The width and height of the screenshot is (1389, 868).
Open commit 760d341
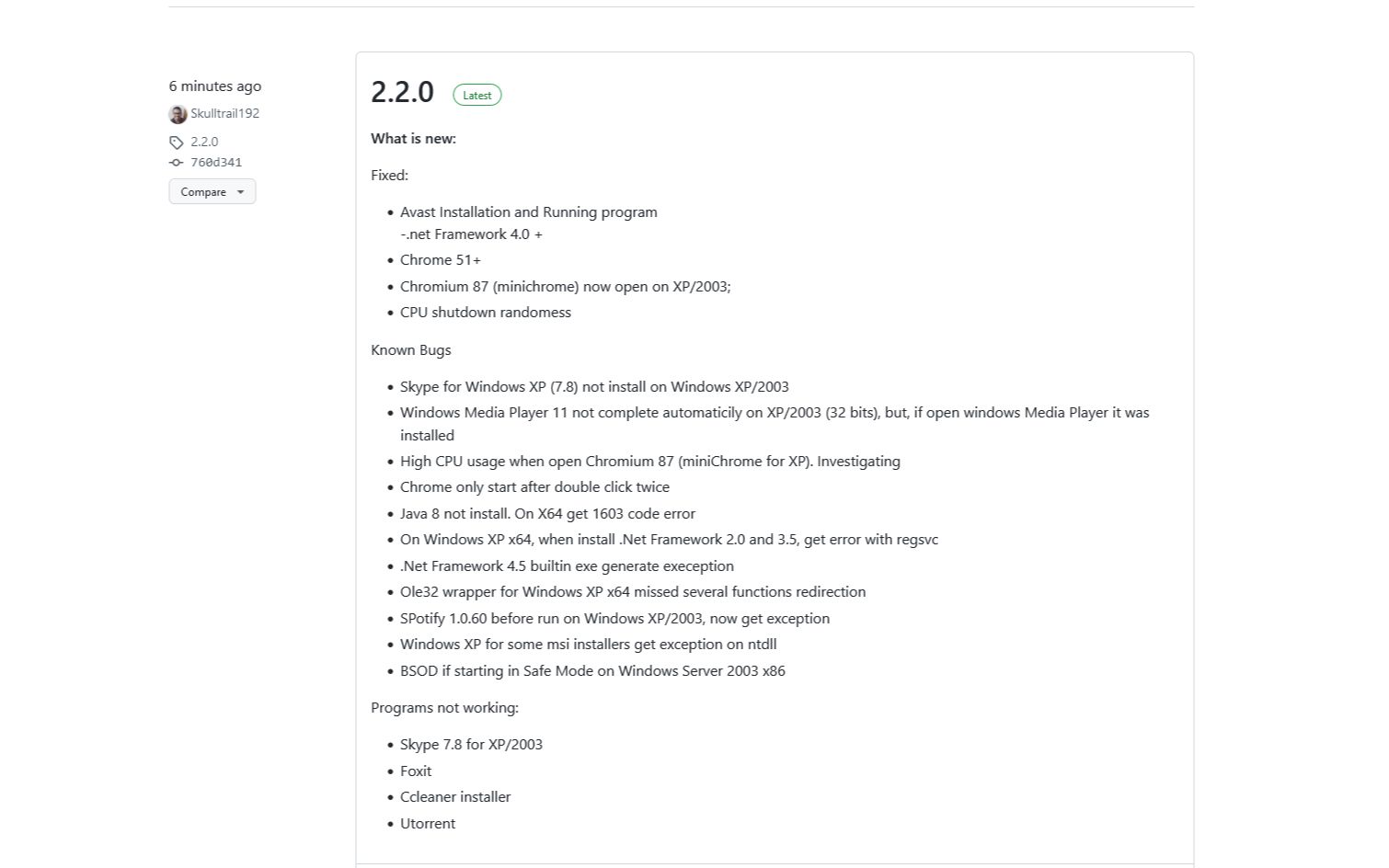(x=216, y=163)
